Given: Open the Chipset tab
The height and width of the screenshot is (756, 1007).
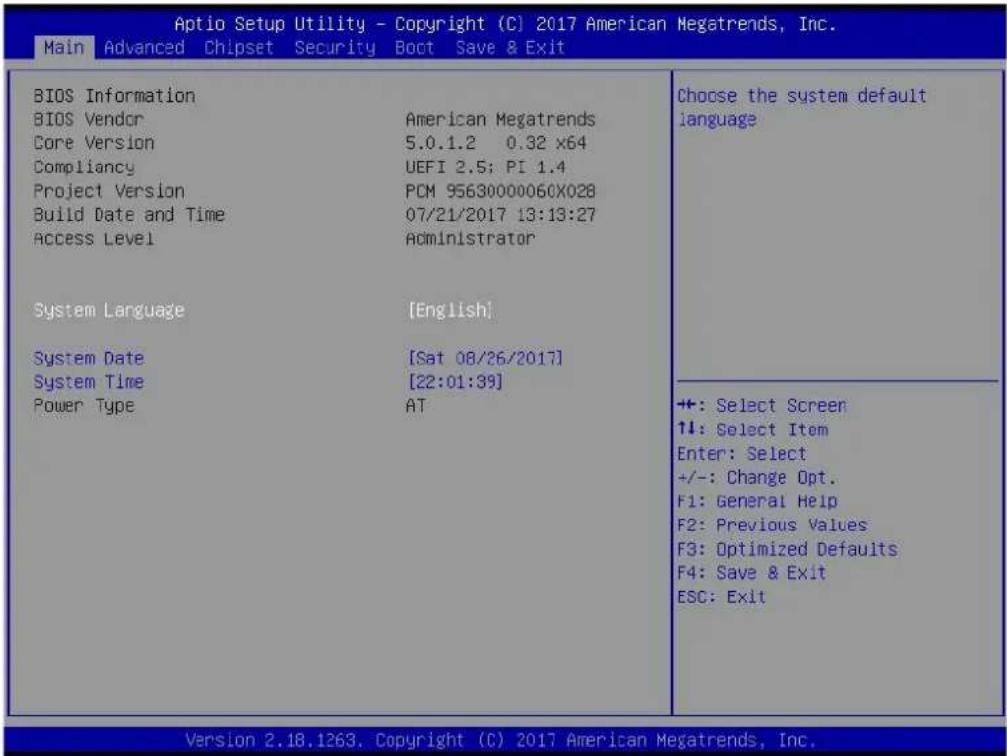Looking at the screenshot, I should coord(238,48).
